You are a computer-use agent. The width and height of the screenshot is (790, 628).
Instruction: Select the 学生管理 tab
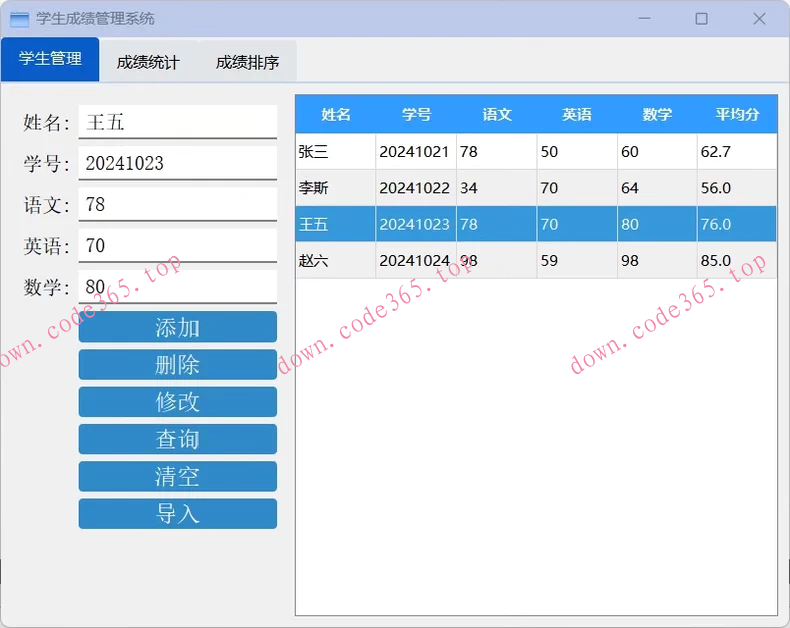pos(50,59)
